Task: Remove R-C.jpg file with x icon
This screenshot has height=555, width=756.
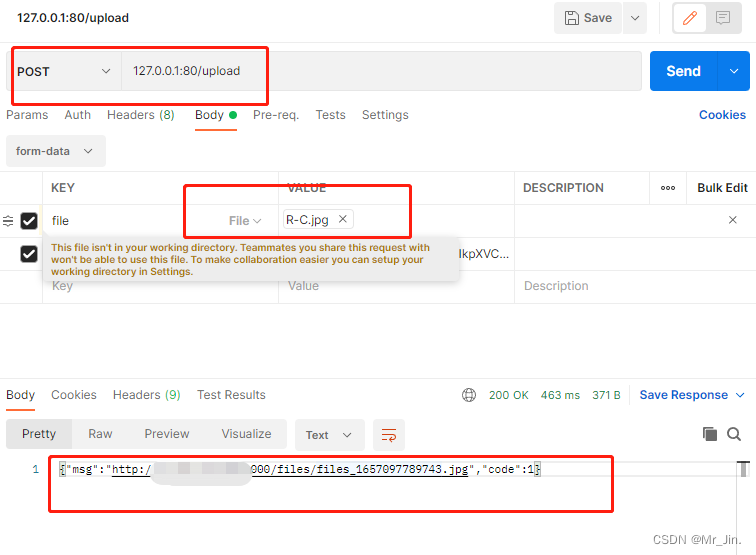Action: pos(342,220)
